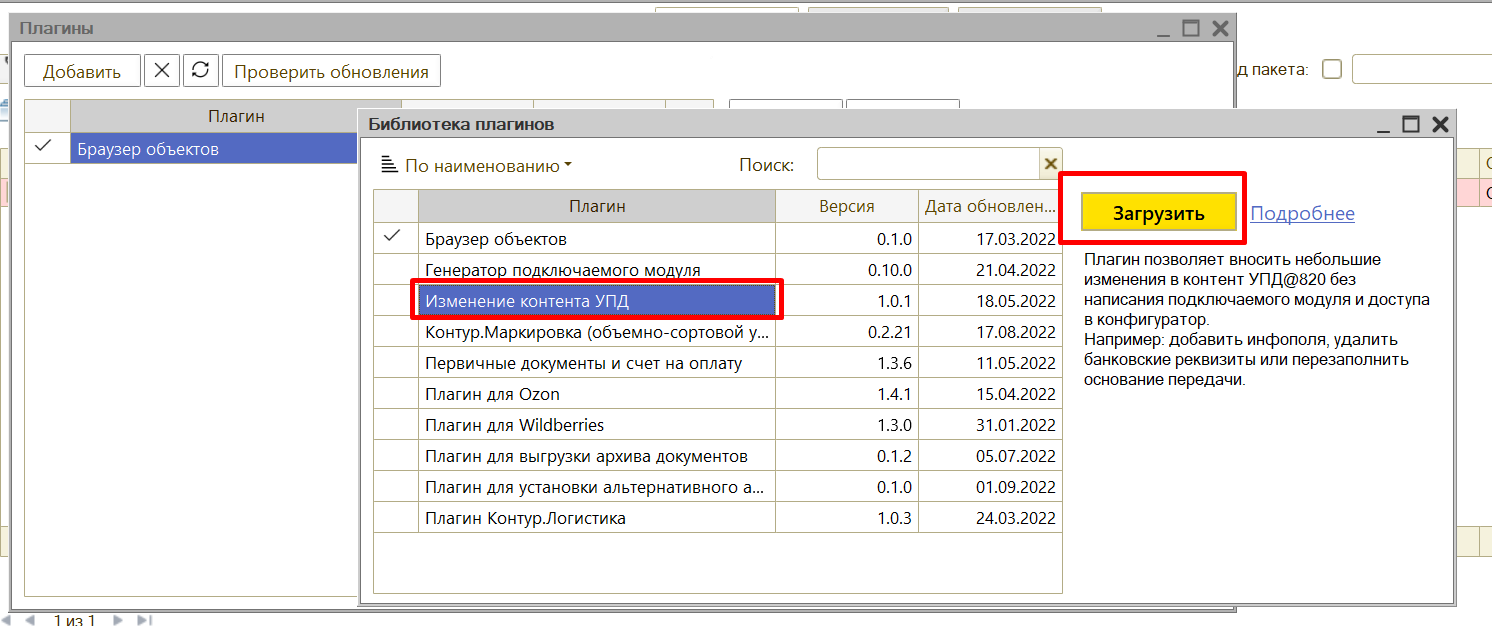Maximize the Библиотека плагинов window
The image size is (1492, 626).
[x=1410, y=124]
